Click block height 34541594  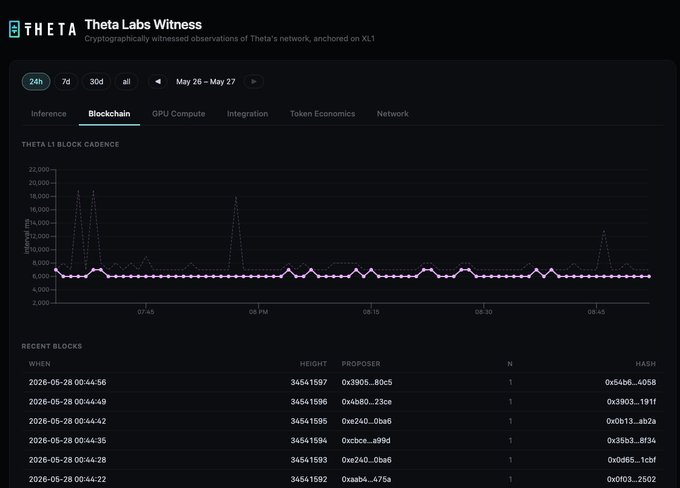pyautogui.click(x=309, y=440)
